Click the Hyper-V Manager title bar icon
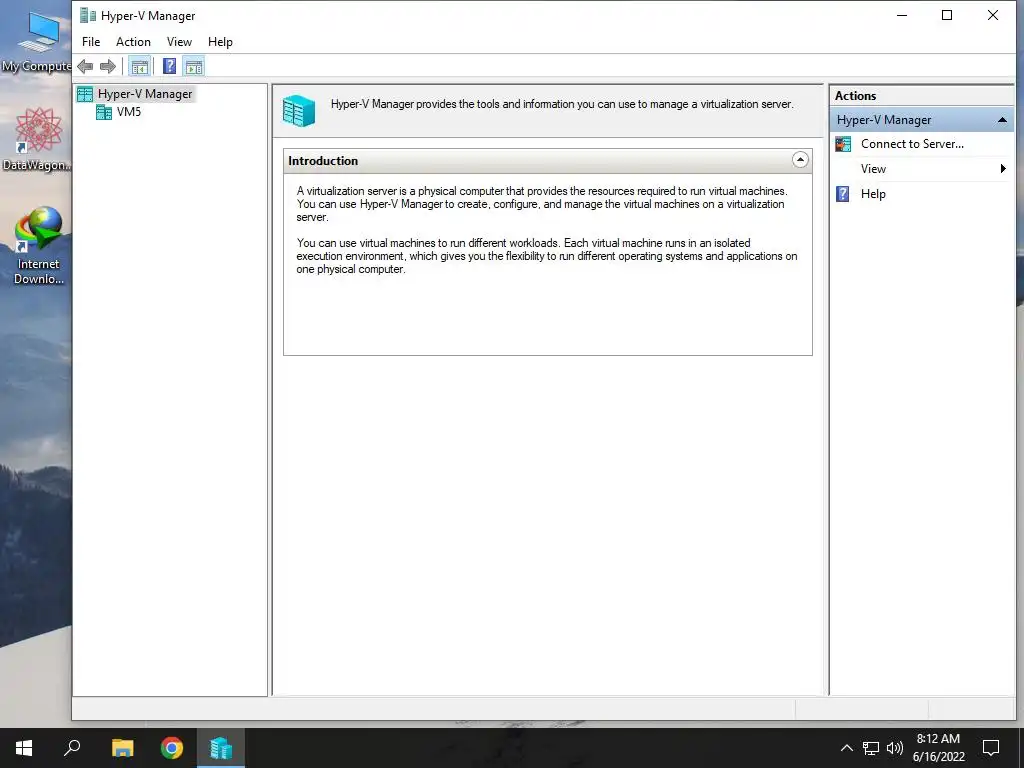This screenshot has height=768, width=1024. click(88, 15)
